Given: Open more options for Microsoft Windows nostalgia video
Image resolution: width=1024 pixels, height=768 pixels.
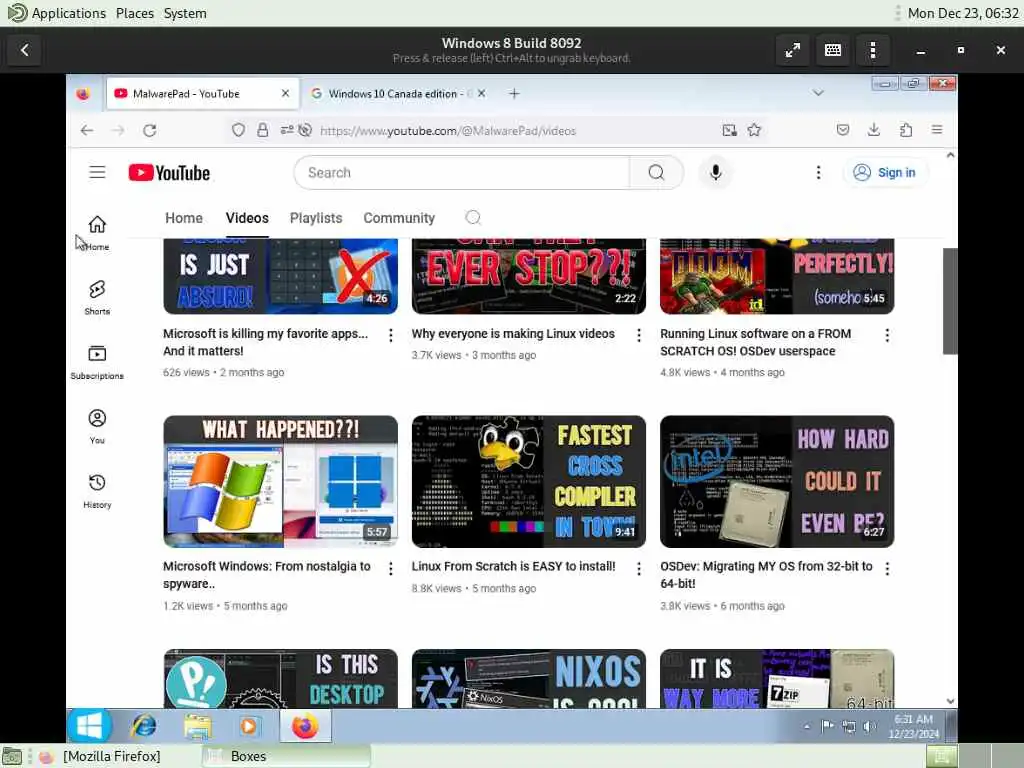Looking at the screenshot, I should tap(391, 568).
